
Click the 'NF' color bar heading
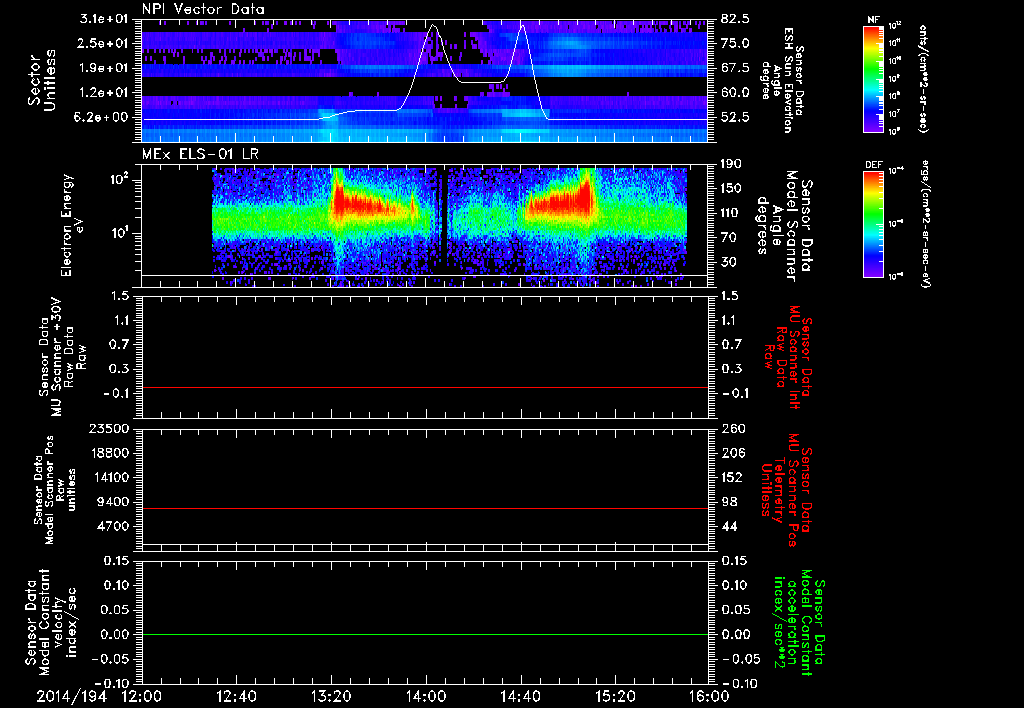tap(874, 20)
